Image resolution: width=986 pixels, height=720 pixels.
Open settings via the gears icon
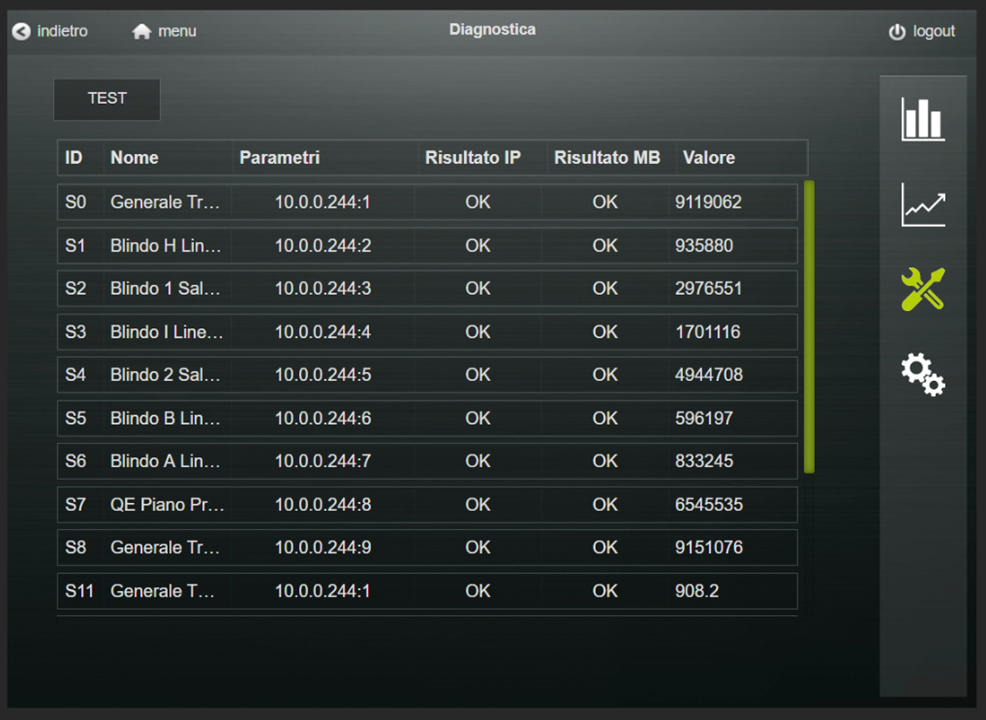tap(922, 375)
